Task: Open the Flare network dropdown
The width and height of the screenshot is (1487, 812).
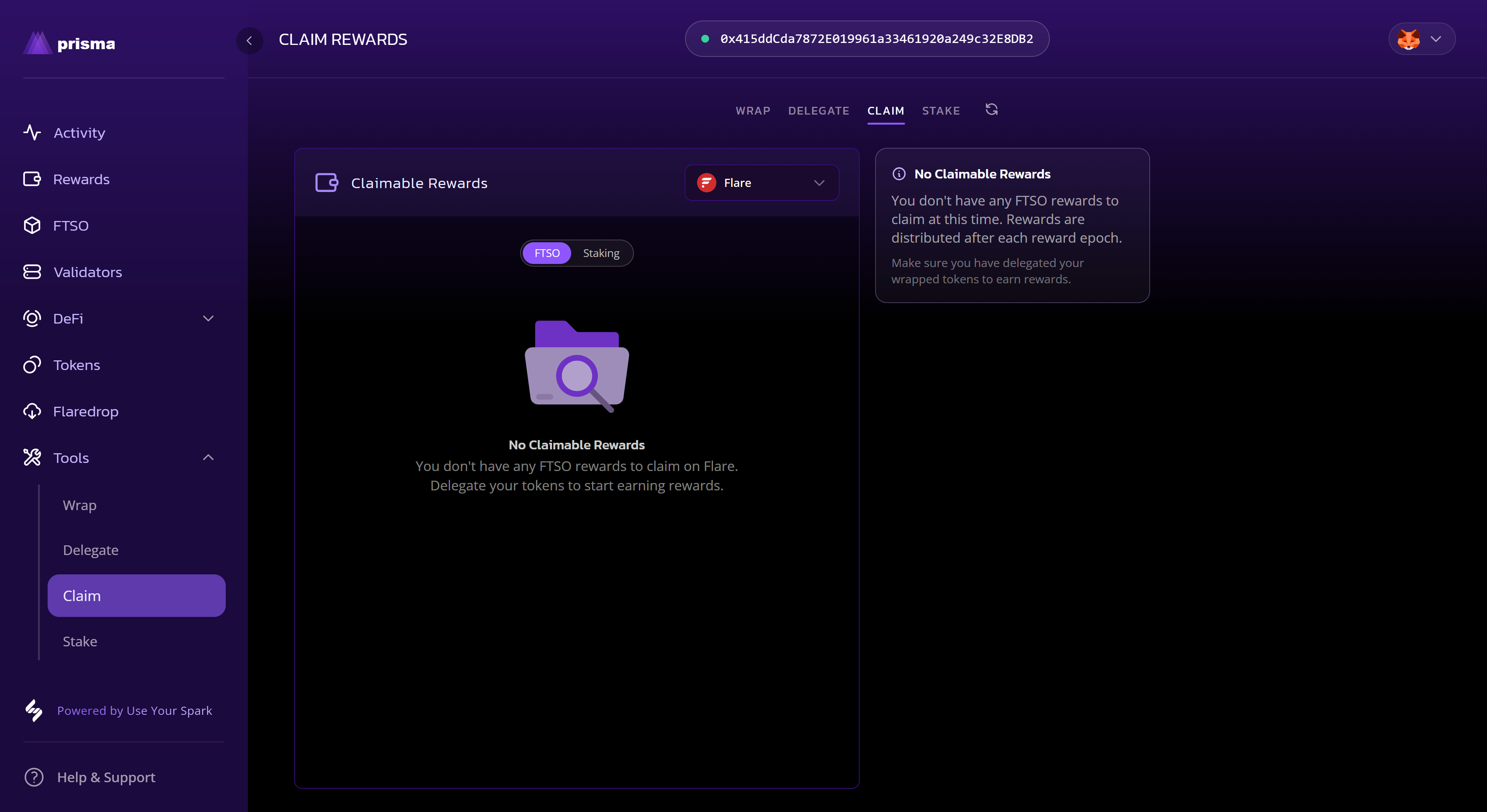Action: (x=761, y=183)
